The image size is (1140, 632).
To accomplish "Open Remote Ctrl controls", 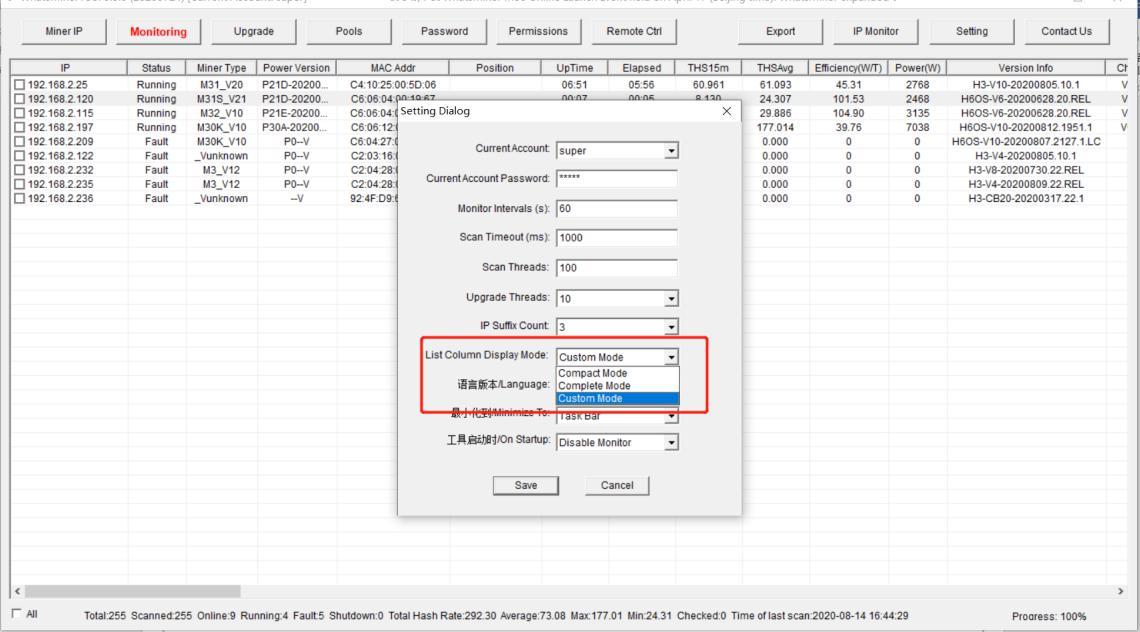I will 634,31.
